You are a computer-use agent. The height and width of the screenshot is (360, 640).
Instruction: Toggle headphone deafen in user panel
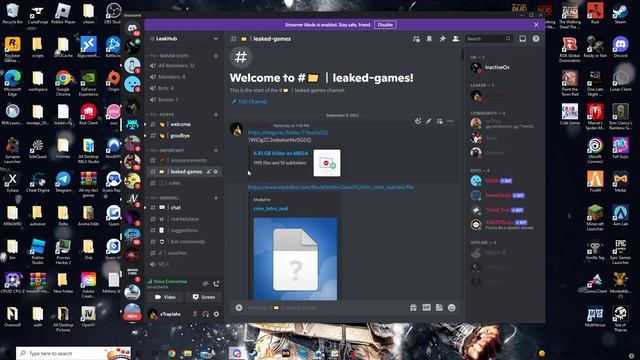point(205,314)
